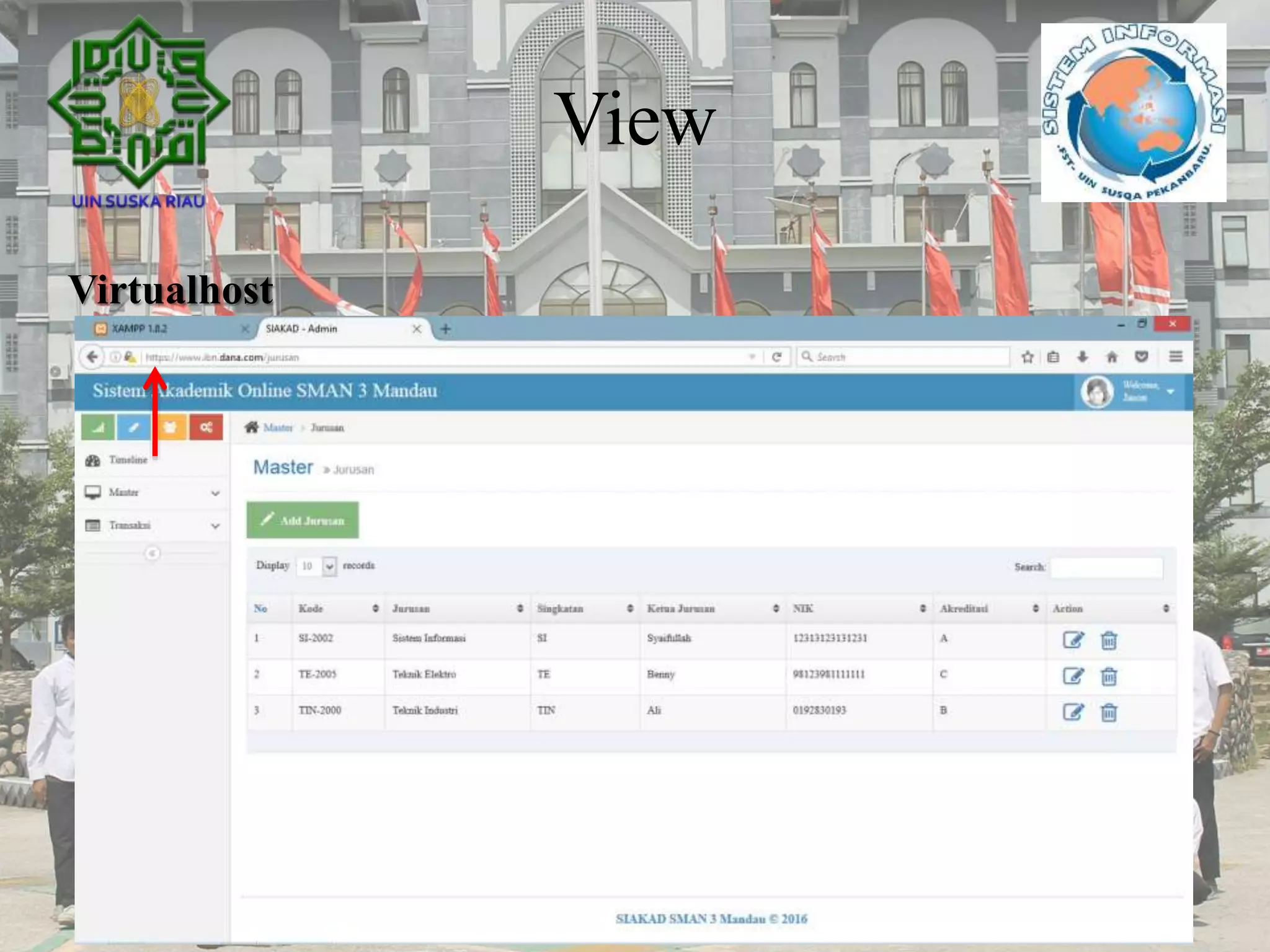Click the green chart shortcut button

tap(98, 427)
